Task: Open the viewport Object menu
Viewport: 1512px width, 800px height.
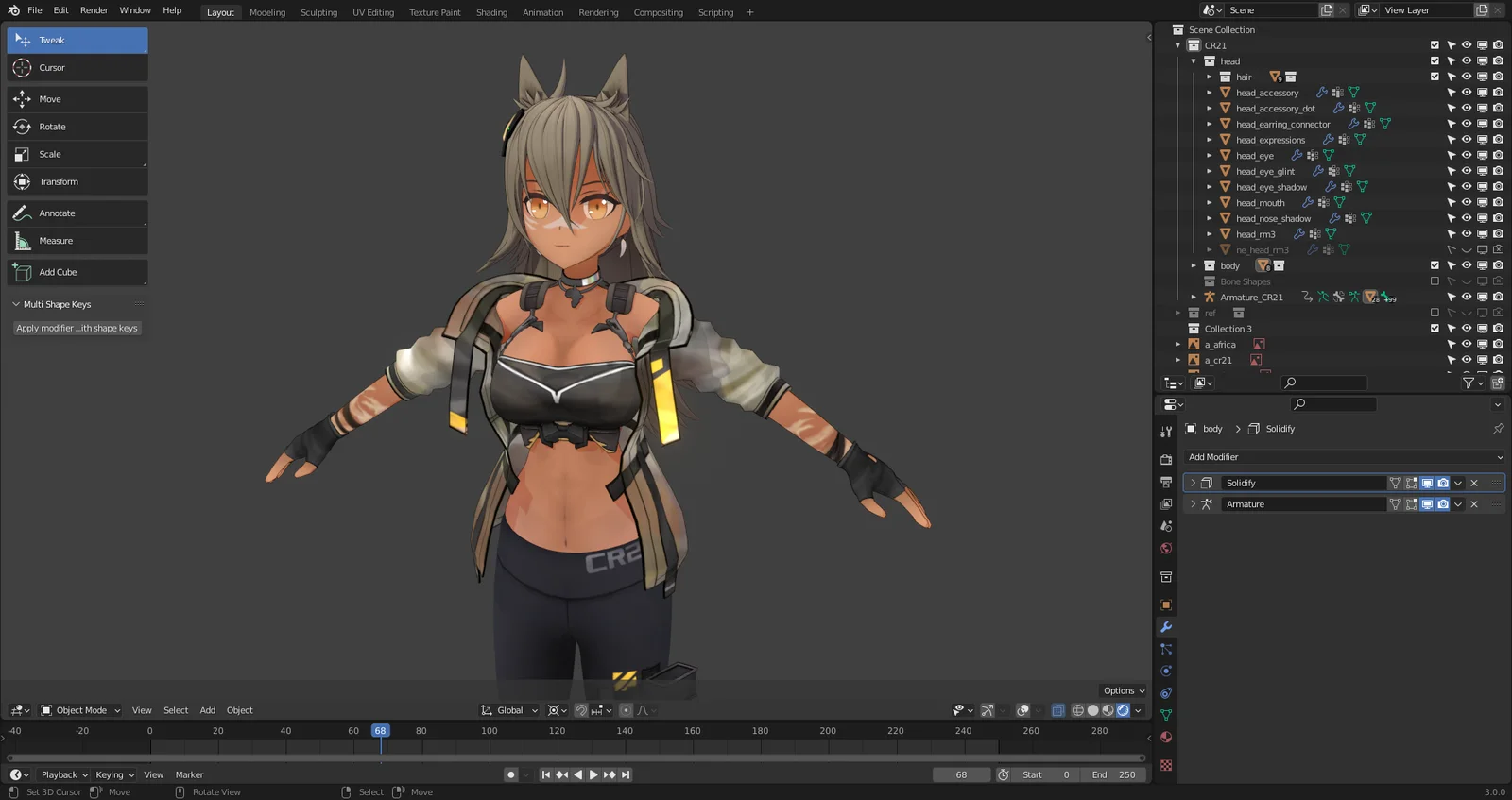Action: point(239,710)
